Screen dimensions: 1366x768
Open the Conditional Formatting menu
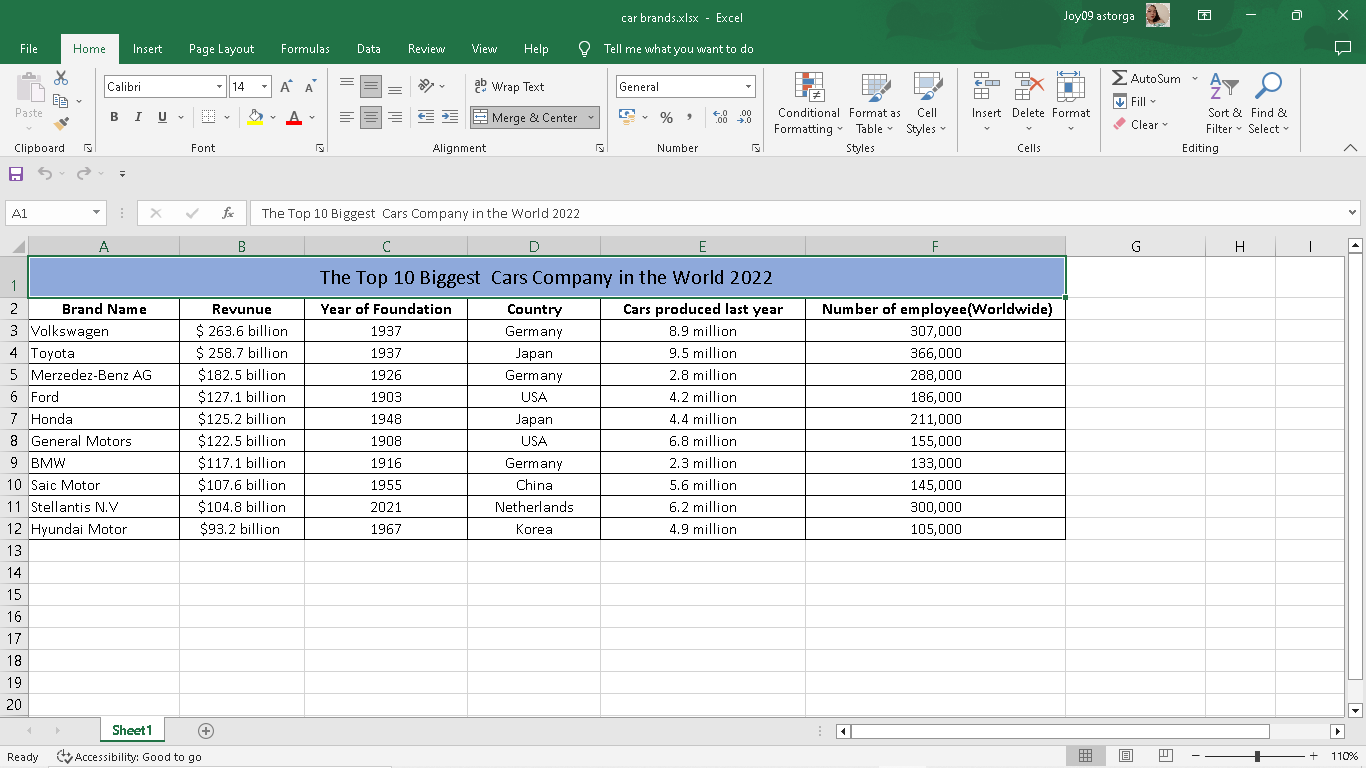pyautogui.click(x=809, y=103)
